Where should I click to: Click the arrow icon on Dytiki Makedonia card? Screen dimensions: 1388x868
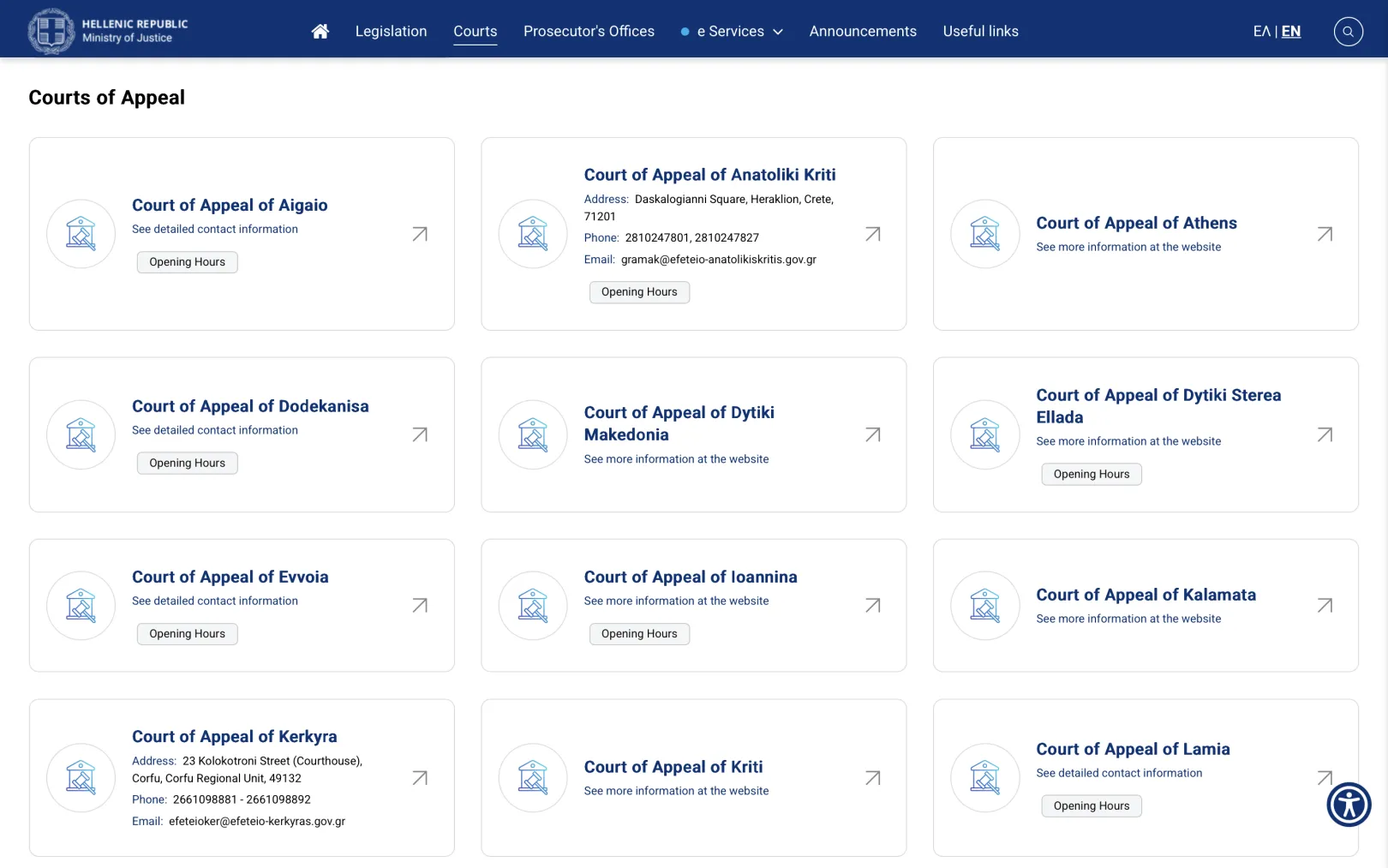(872, 434)
